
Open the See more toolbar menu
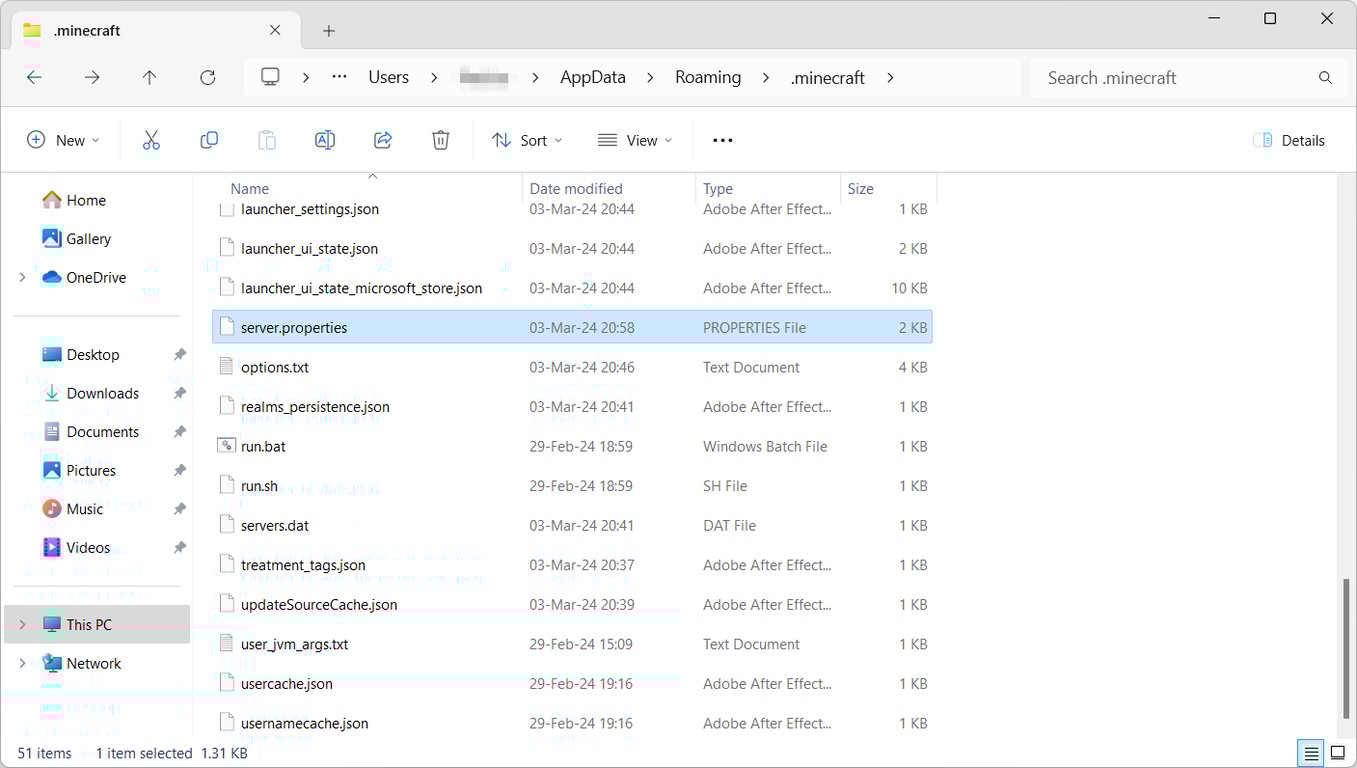pyautogui.click(x=722, y=140)
